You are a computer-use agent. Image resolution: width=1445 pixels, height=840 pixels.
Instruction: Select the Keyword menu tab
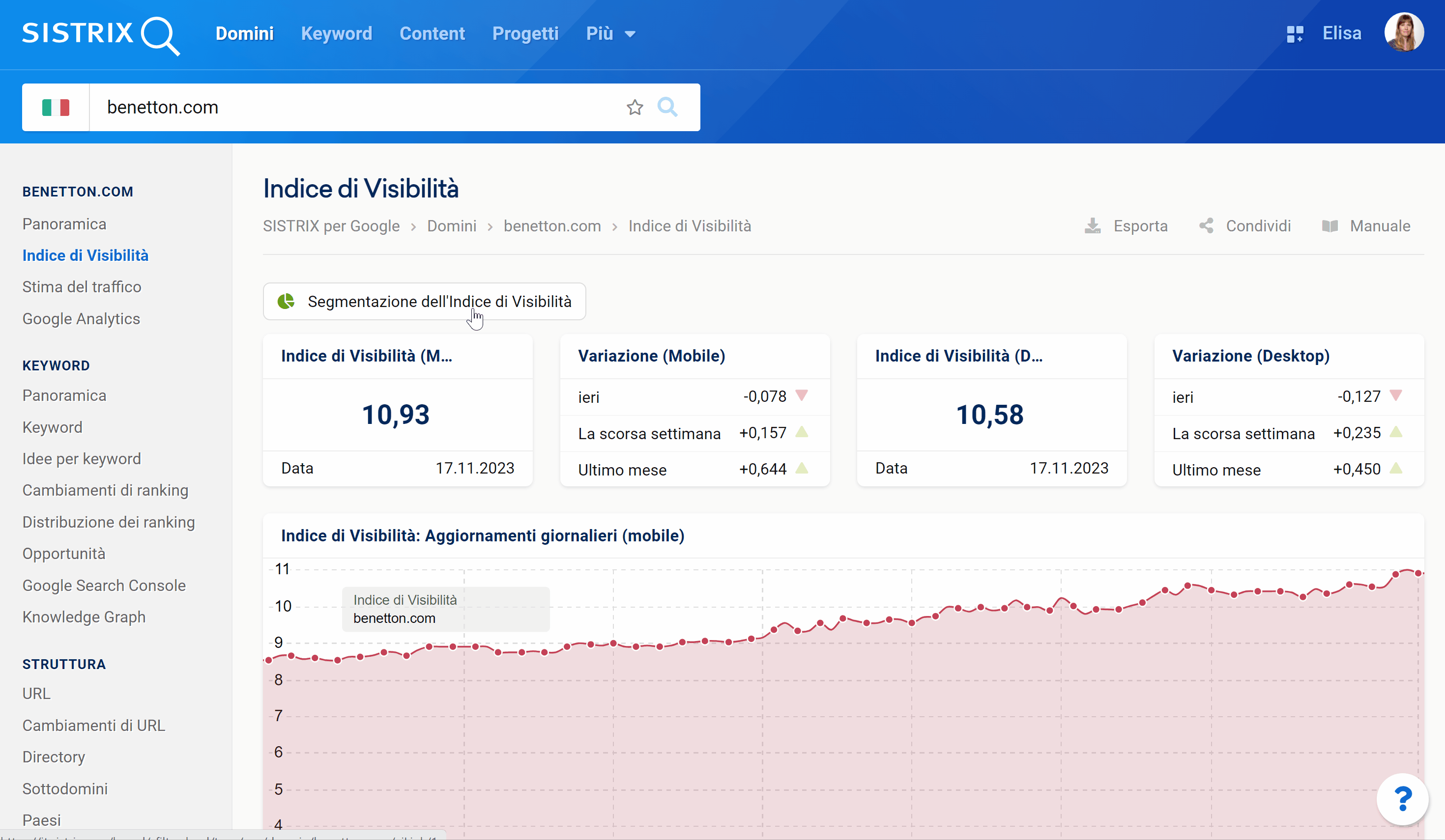(x=337, y=33)
